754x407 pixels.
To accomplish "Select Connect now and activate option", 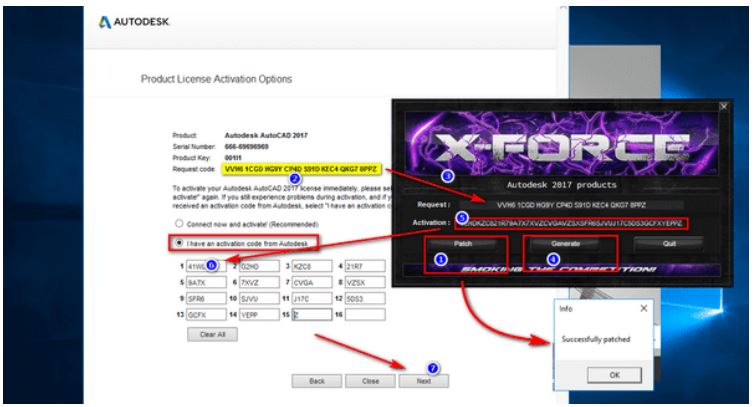I will [179, 224].
